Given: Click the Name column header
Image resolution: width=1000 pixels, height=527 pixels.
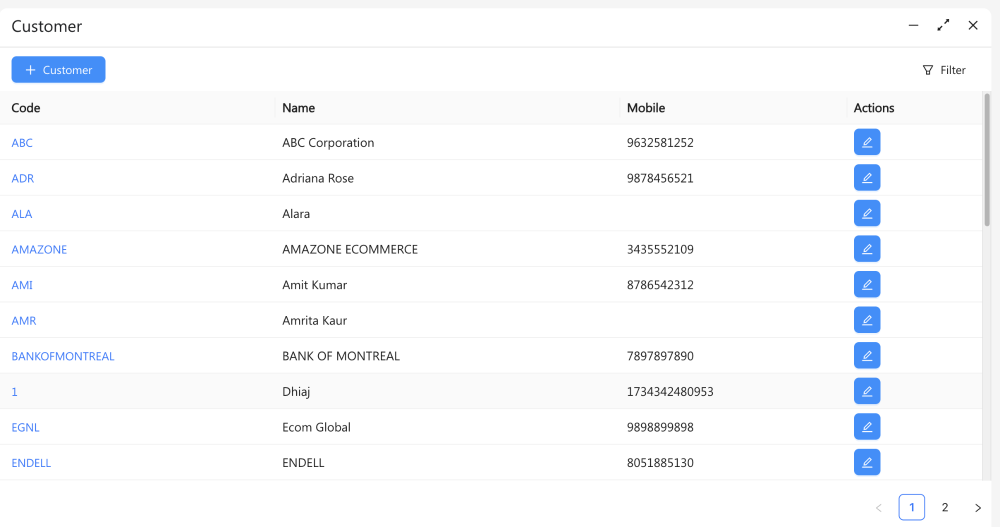Looking at the screenshot, I should (299, 108).
